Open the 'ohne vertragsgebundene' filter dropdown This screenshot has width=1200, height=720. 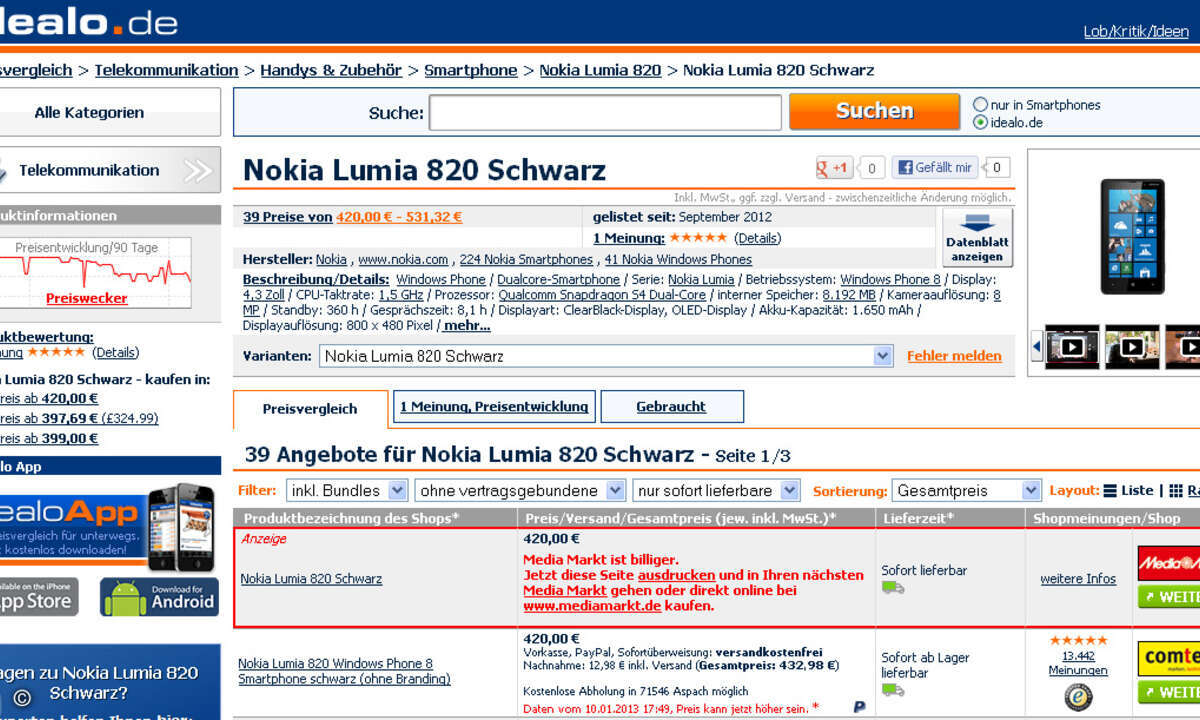520,490
